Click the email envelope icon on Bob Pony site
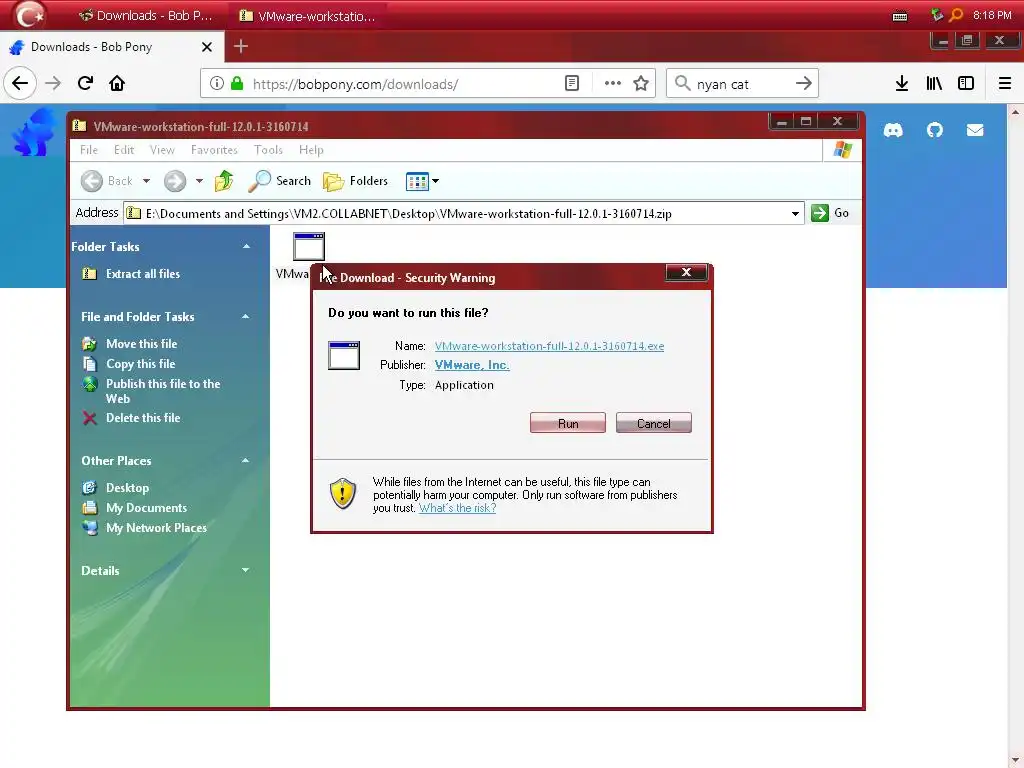This screenshot has width=1024, height=768. tap(975, 130)
